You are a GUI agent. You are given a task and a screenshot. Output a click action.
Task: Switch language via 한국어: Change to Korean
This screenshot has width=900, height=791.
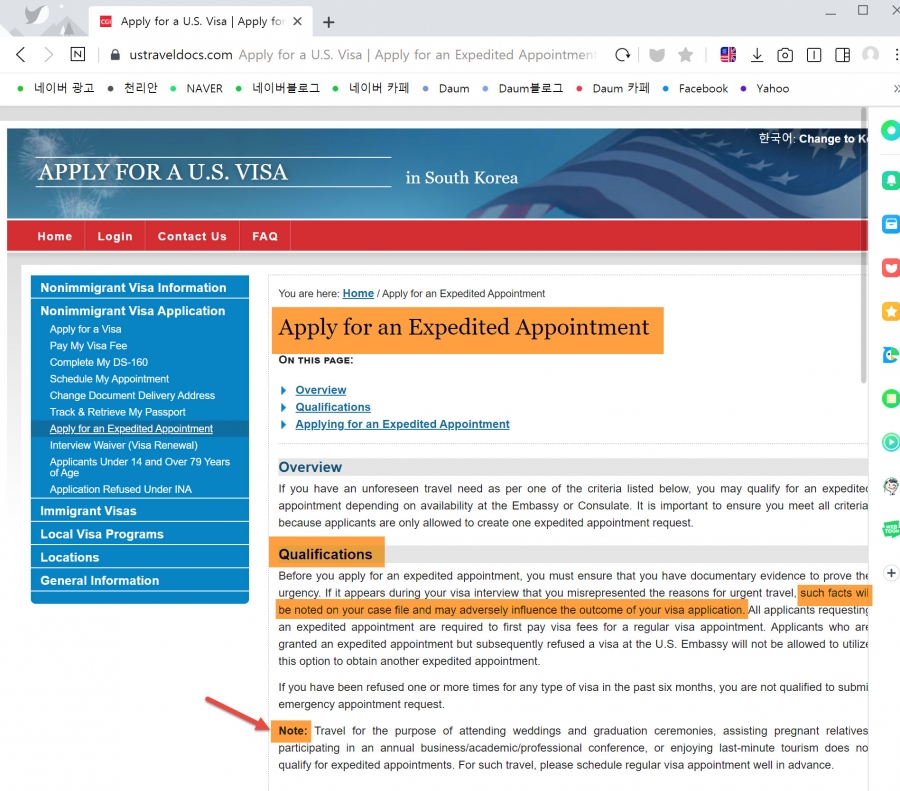point(813,138)
